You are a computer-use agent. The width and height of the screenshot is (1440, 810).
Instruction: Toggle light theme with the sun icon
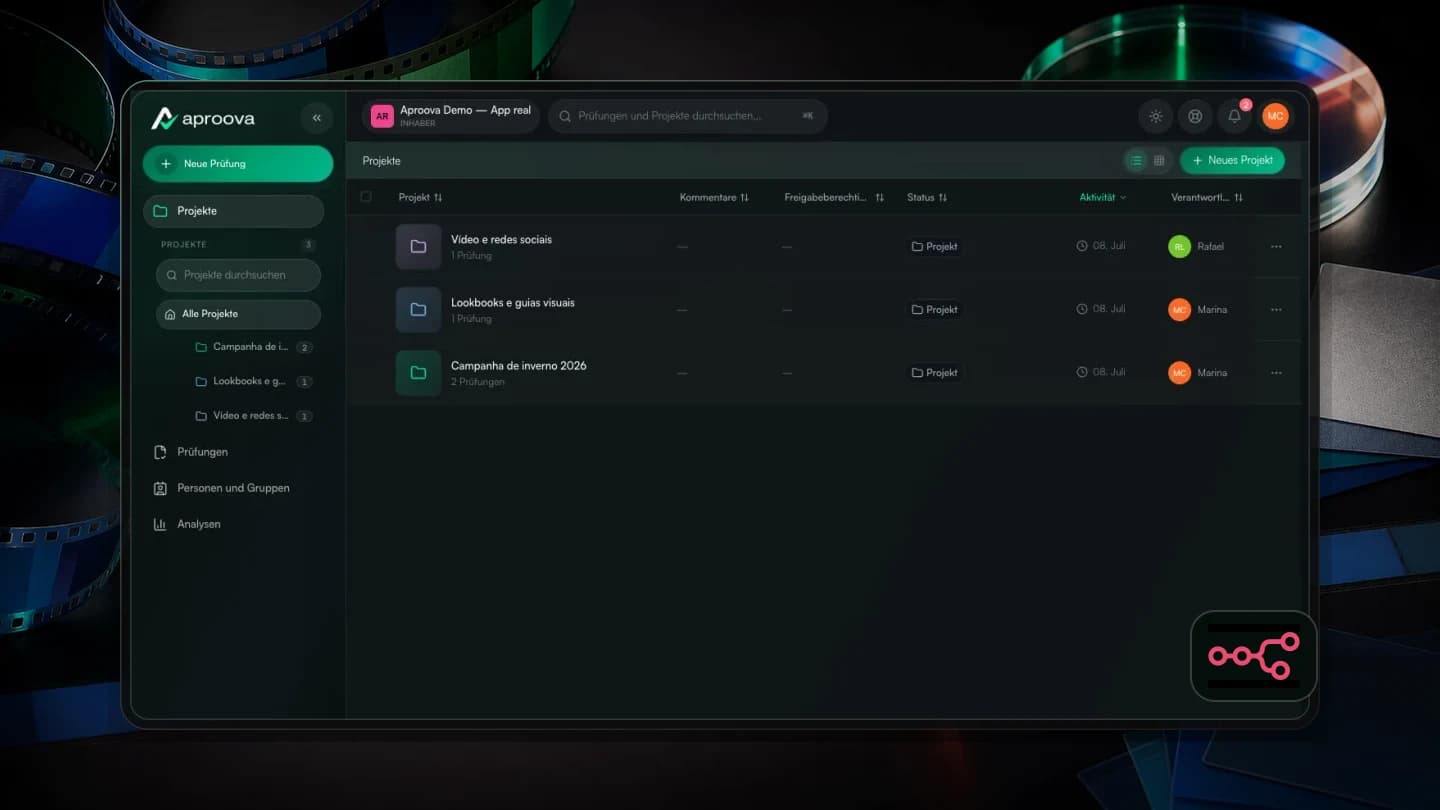coord(1155,116)
